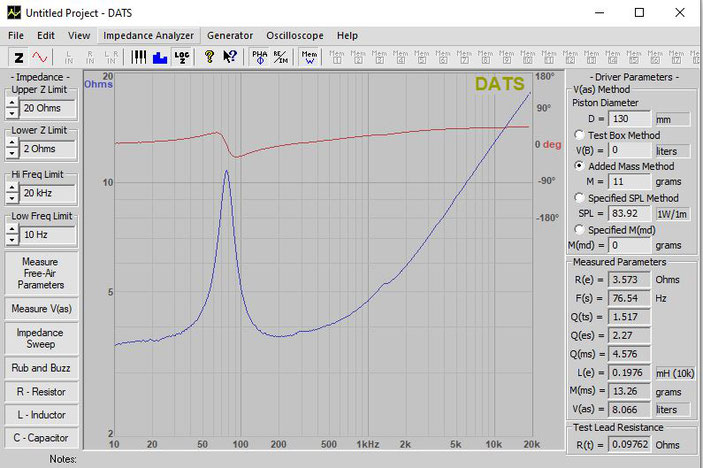The image size is (703, 468).
Task: Click the Mem 12 memory slot icon
Action: (x=570, y=57)
